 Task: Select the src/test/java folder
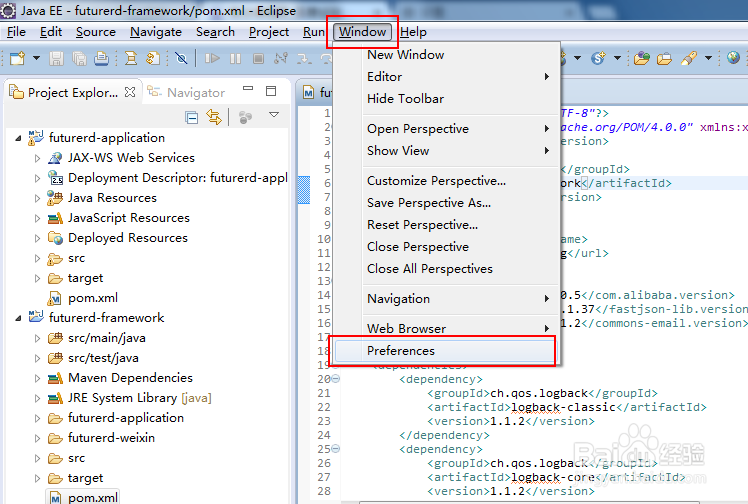(x=103, y=358)
